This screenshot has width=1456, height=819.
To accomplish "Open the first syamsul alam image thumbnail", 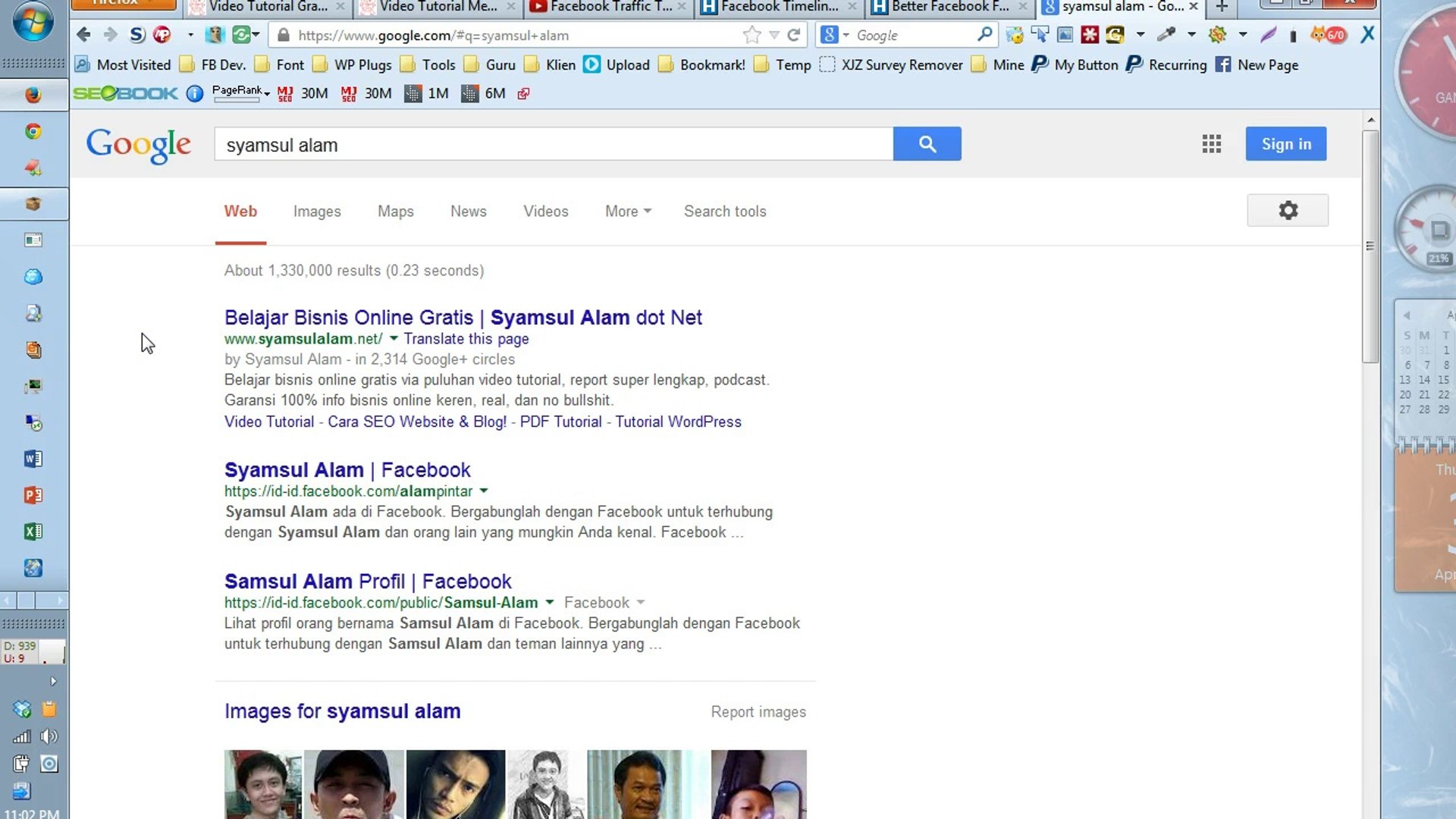I will (x=262, y=784).
